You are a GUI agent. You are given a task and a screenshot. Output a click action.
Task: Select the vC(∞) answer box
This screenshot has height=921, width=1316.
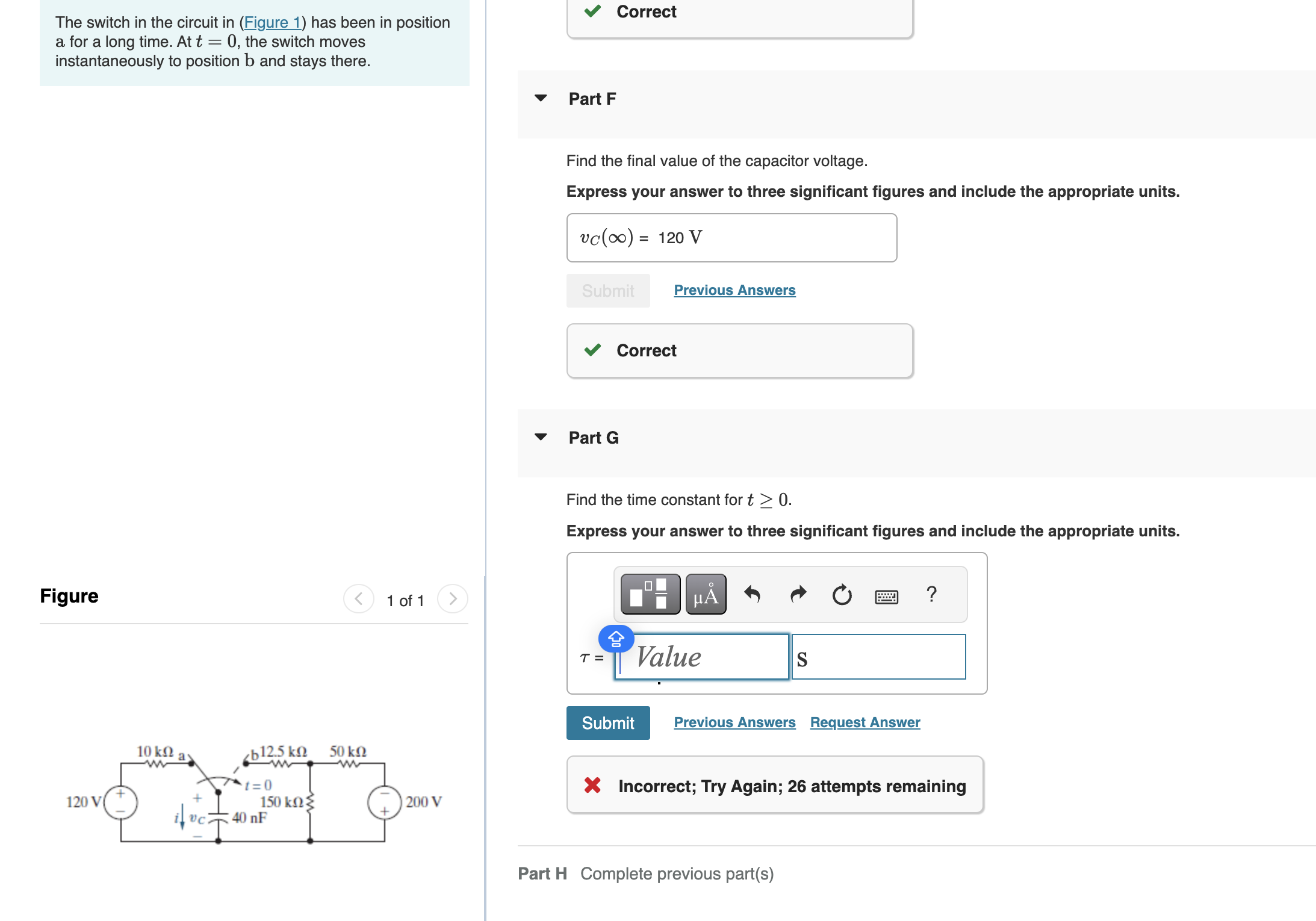click(731, 237)
